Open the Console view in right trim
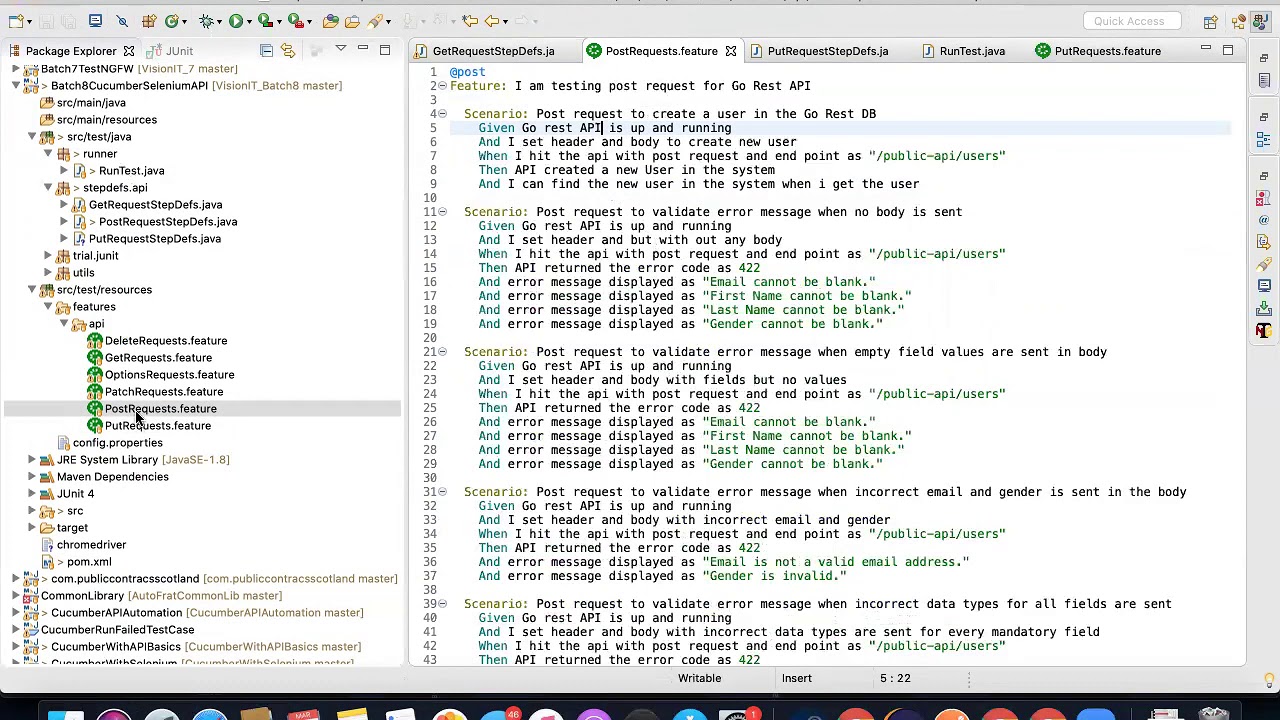Image resolution: width=1280 pixels, height=720 pixels. [1264, 285]
